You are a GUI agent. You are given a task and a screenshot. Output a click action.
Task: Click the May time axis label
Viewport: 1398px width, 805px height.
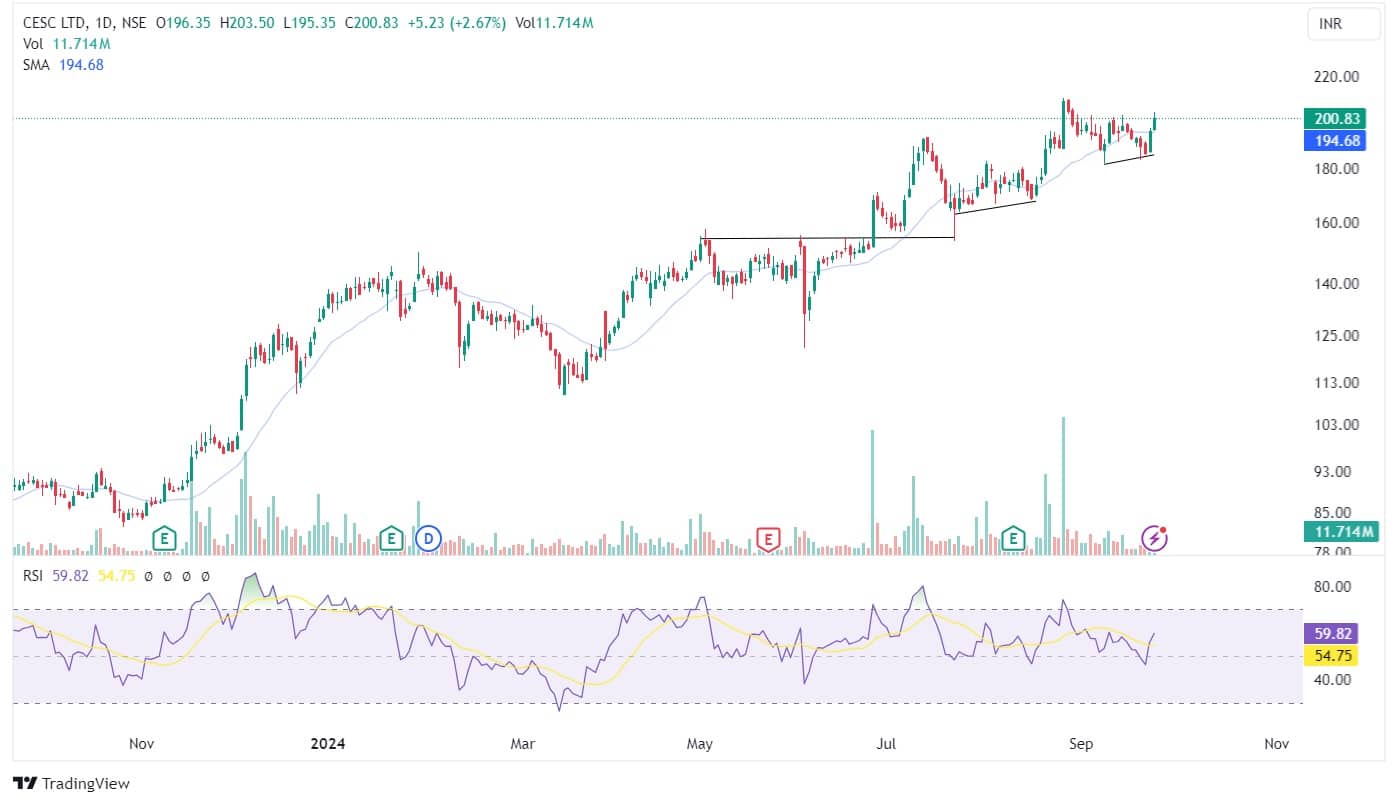pos(700,743)
